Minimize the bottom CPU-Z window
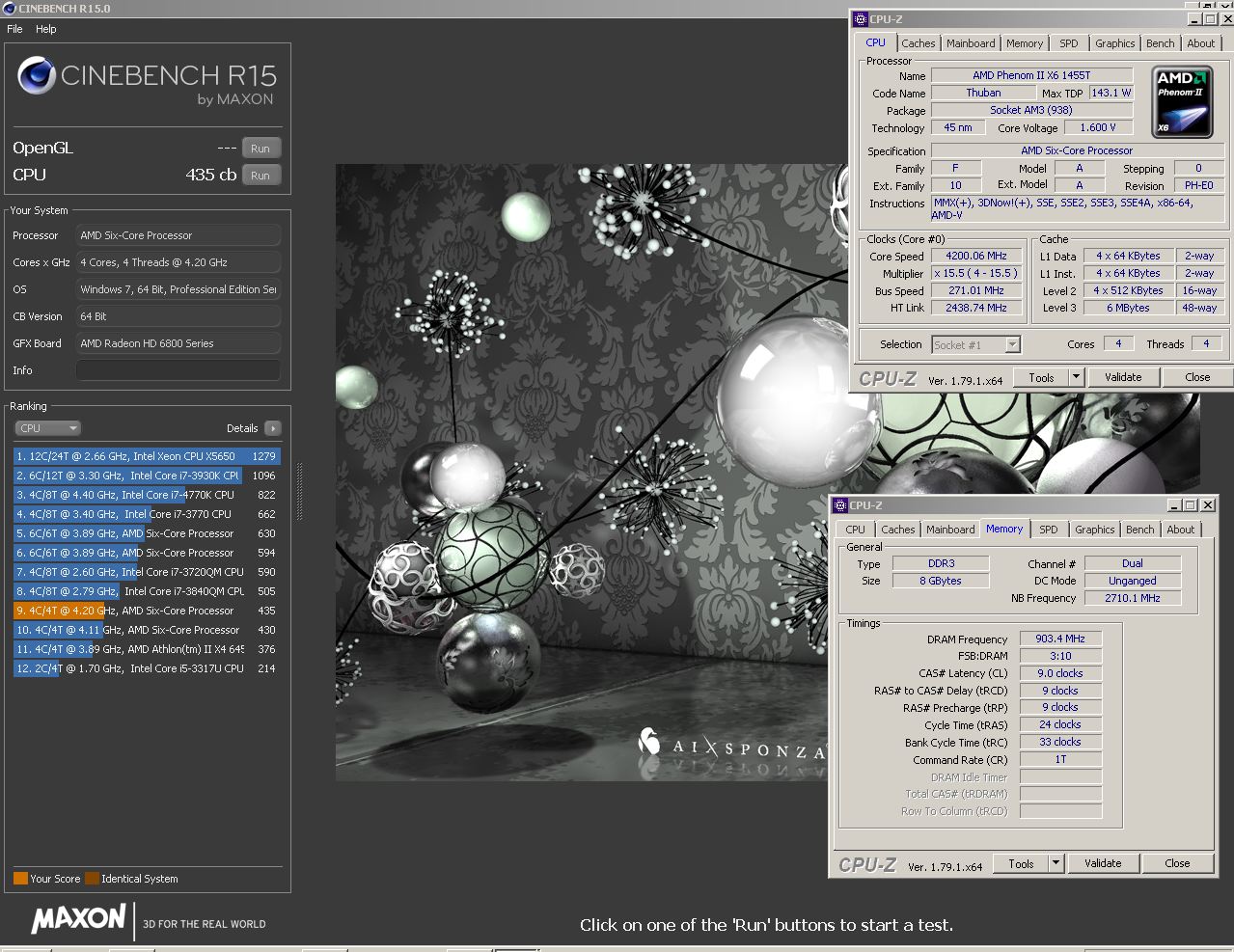 1174,505
